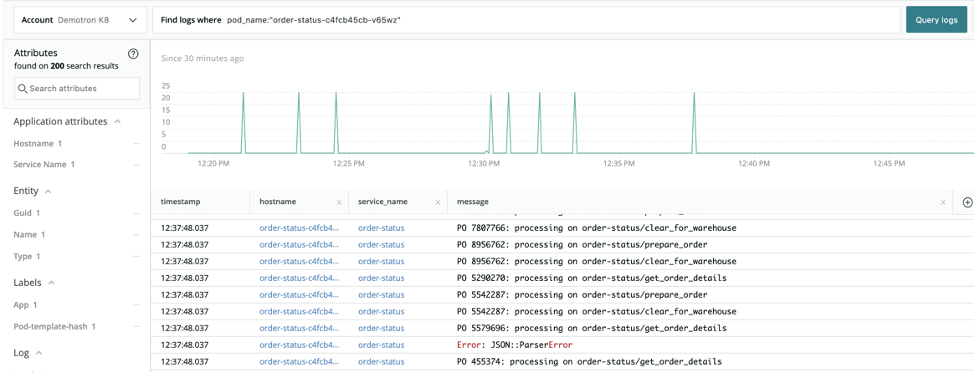Remove the message column with its X
974x372 pixels.
point(943,202)
